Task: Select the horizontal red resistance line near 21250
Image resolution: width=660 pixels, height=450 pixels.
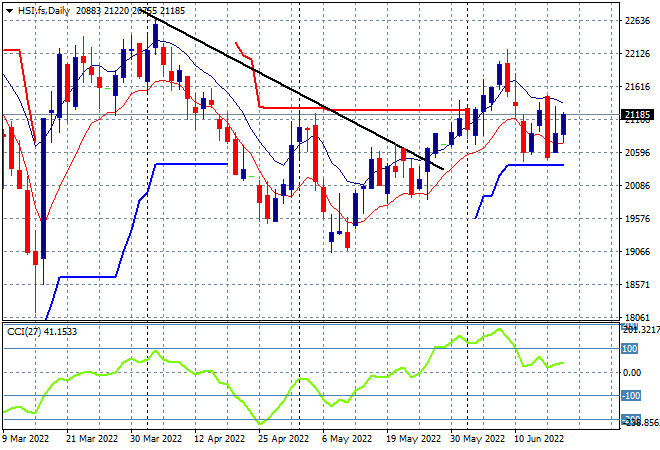Action: coord(365,110)
